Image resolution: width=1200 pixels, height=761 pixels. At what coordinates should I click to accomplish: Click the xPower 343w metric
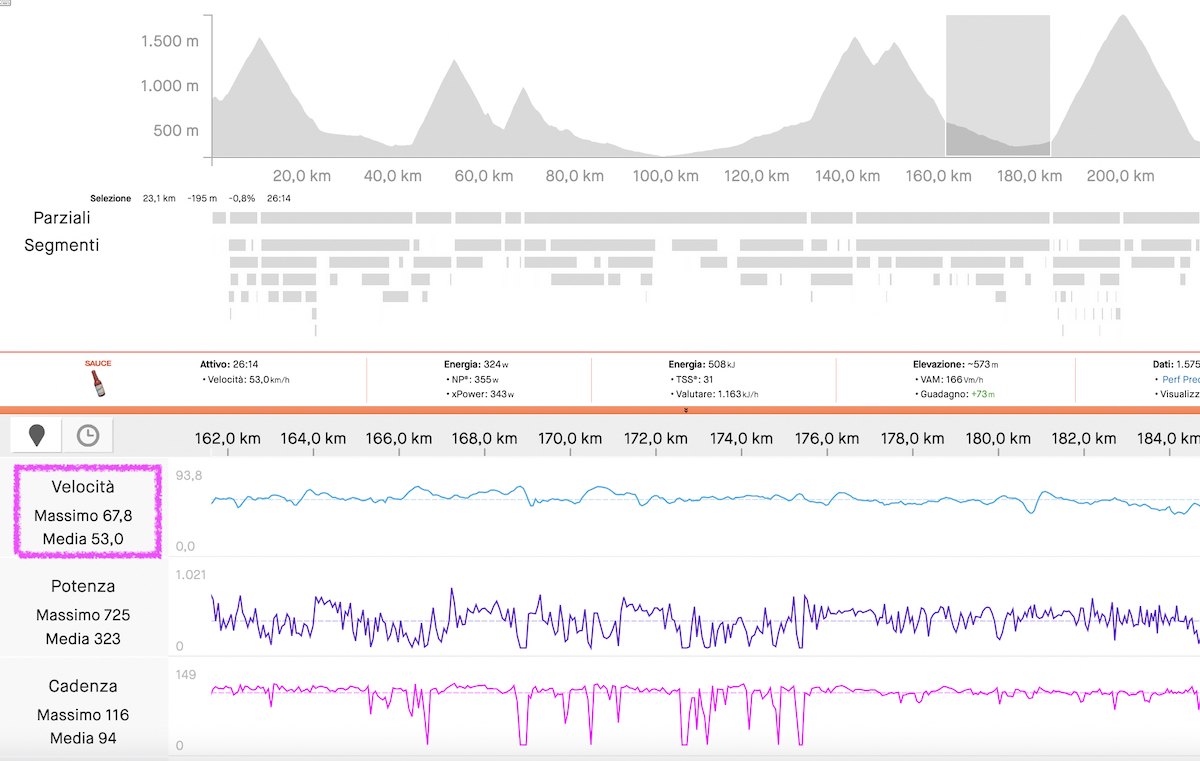tap(482, 395)
